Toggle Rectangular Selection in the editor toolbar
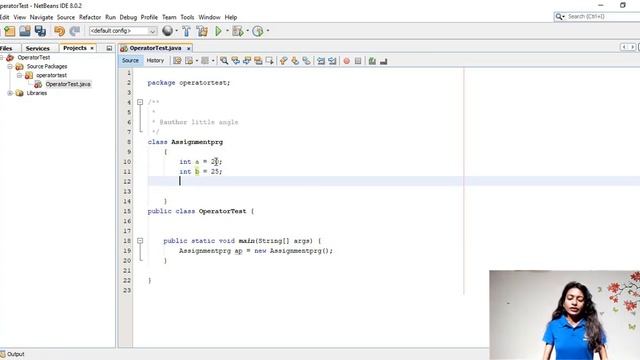Viewport: 640px width, 360px height. pyautogui.click(x=269, y=61)
